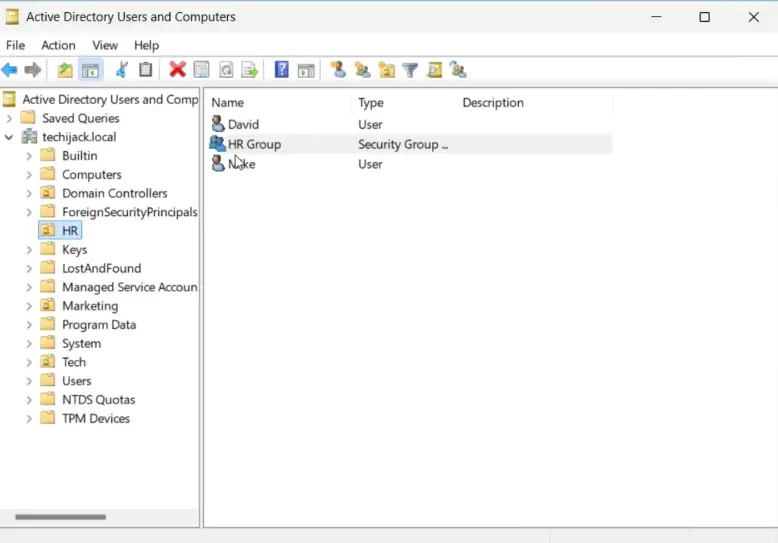Click the Refresh toolbar icon
This screenshot has width=778, height=543.
pos(226,70)
